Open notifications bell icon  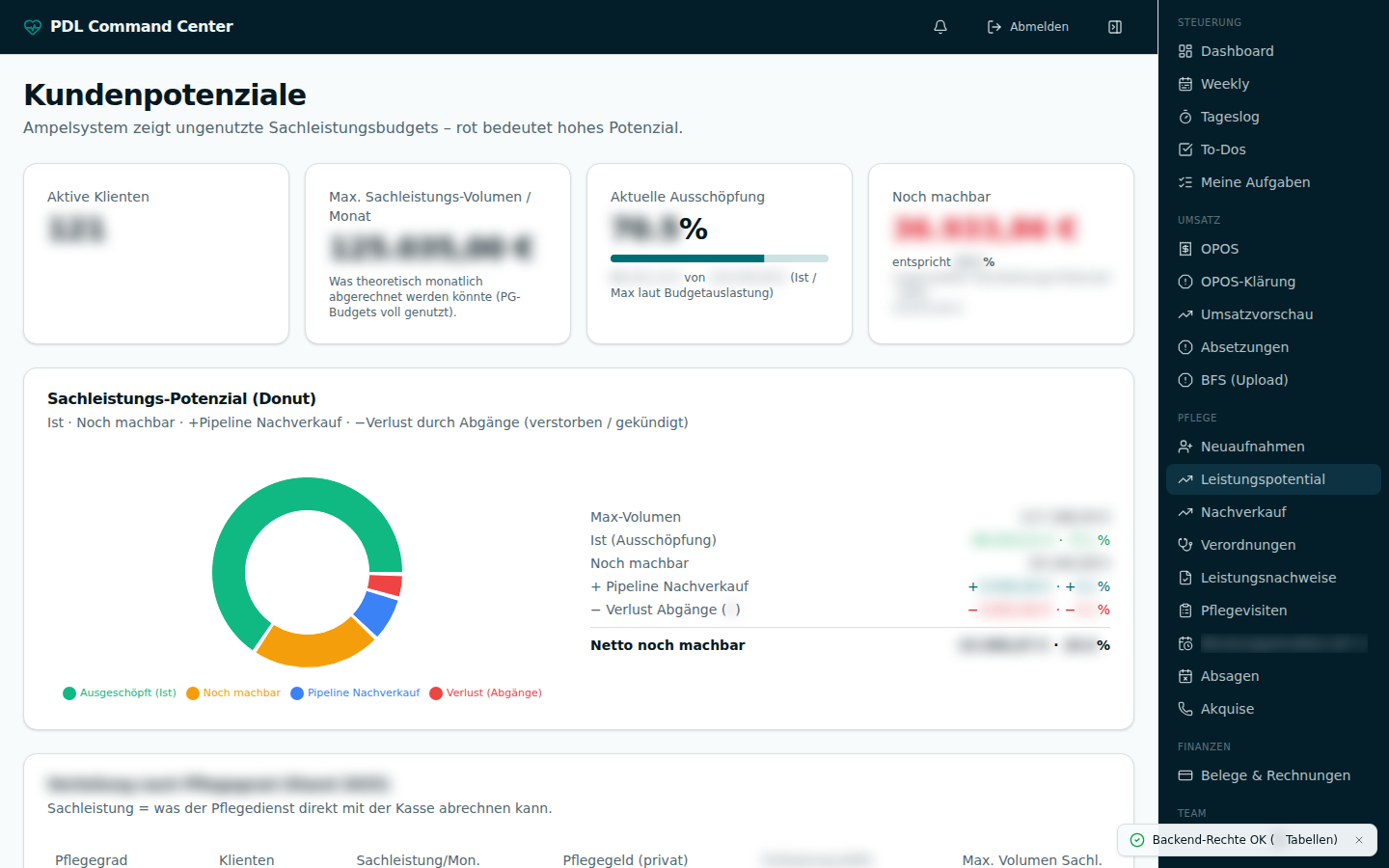point(940,27)
